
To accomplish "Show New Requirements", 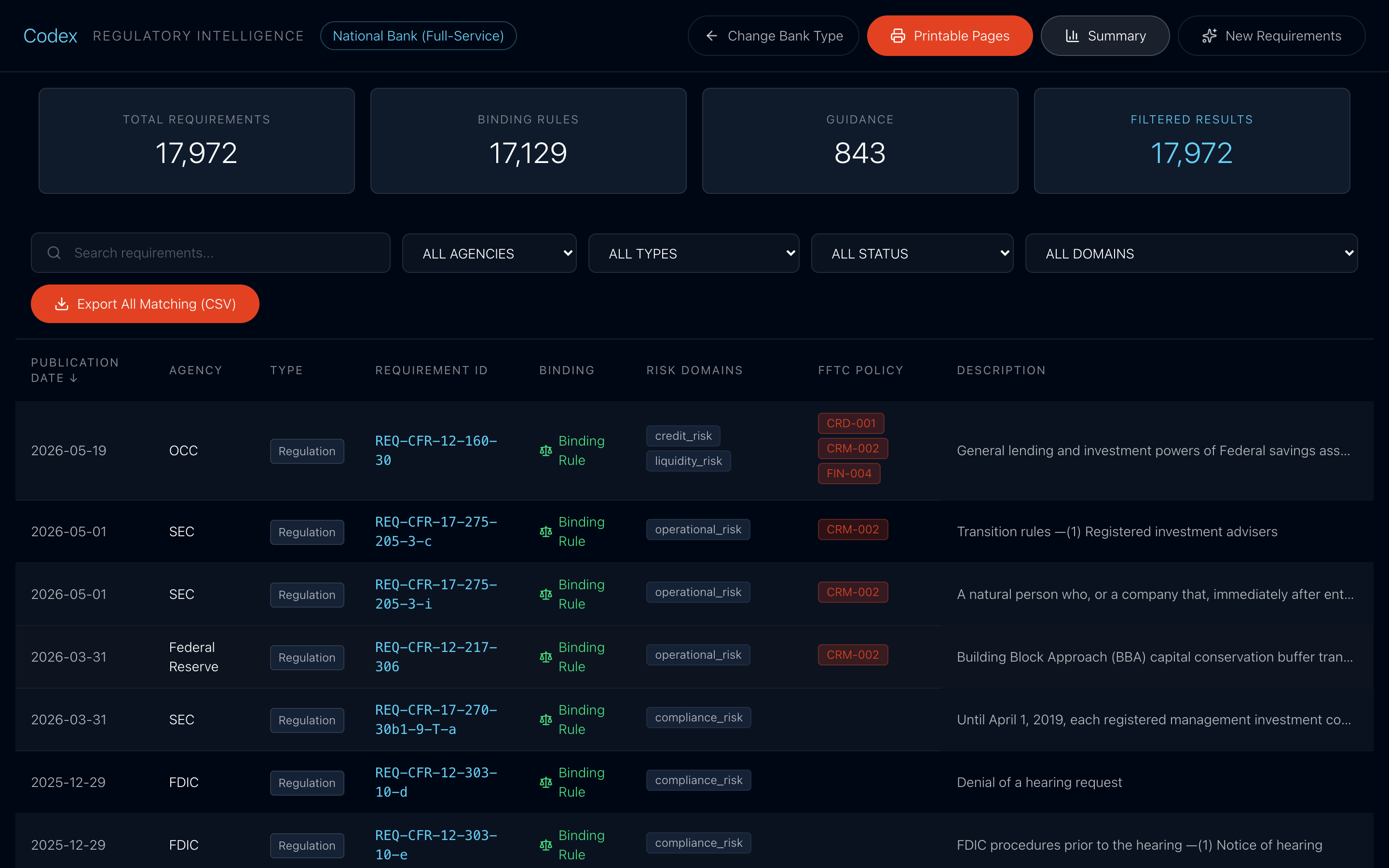I will (1271, 36).
